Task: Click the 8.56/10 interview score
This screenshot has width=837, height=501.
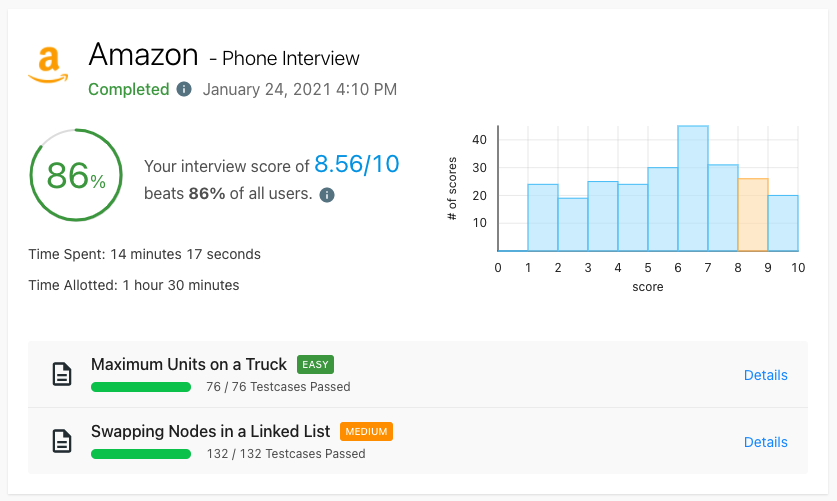Action: tap(357, 164)
